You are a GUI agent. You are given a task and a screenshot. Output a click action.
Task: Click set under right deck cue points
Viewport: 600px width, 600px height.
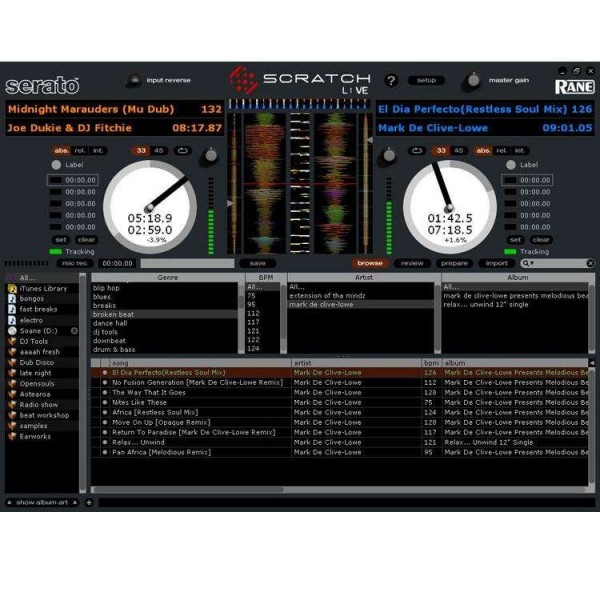(x=516, y=240)
